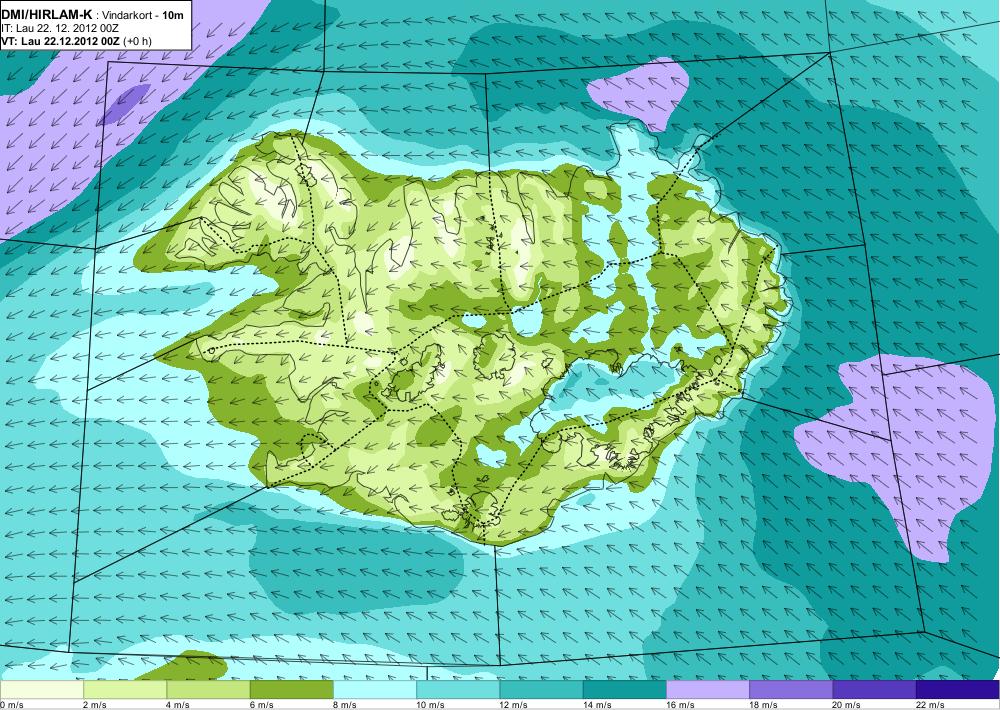Pick the light green 4–6 m/s legend swatch
This screenshot has height=710, width=1000.
pyautogui.click(x=208, y=690)
